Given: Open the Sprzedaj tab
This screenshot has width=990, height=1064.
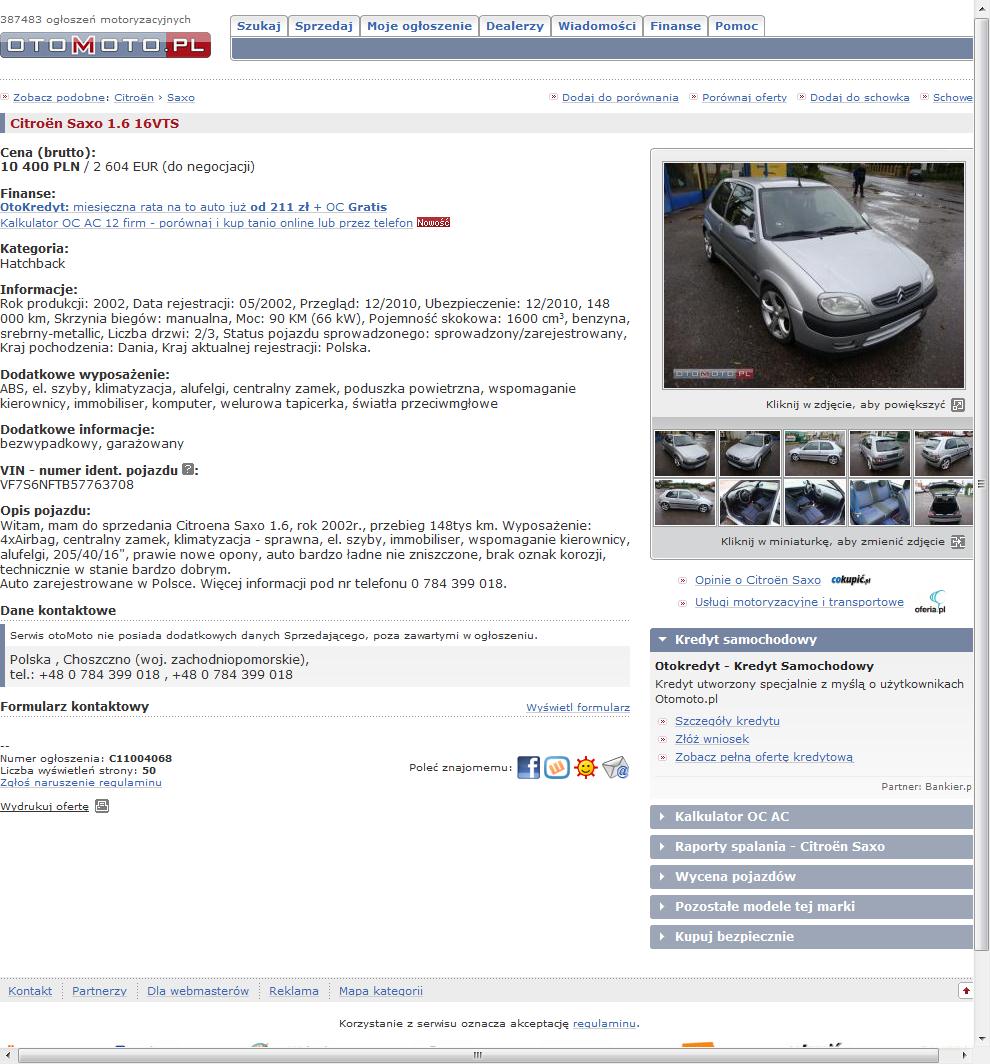Looking at the screenshot, I should coord(324,26).
